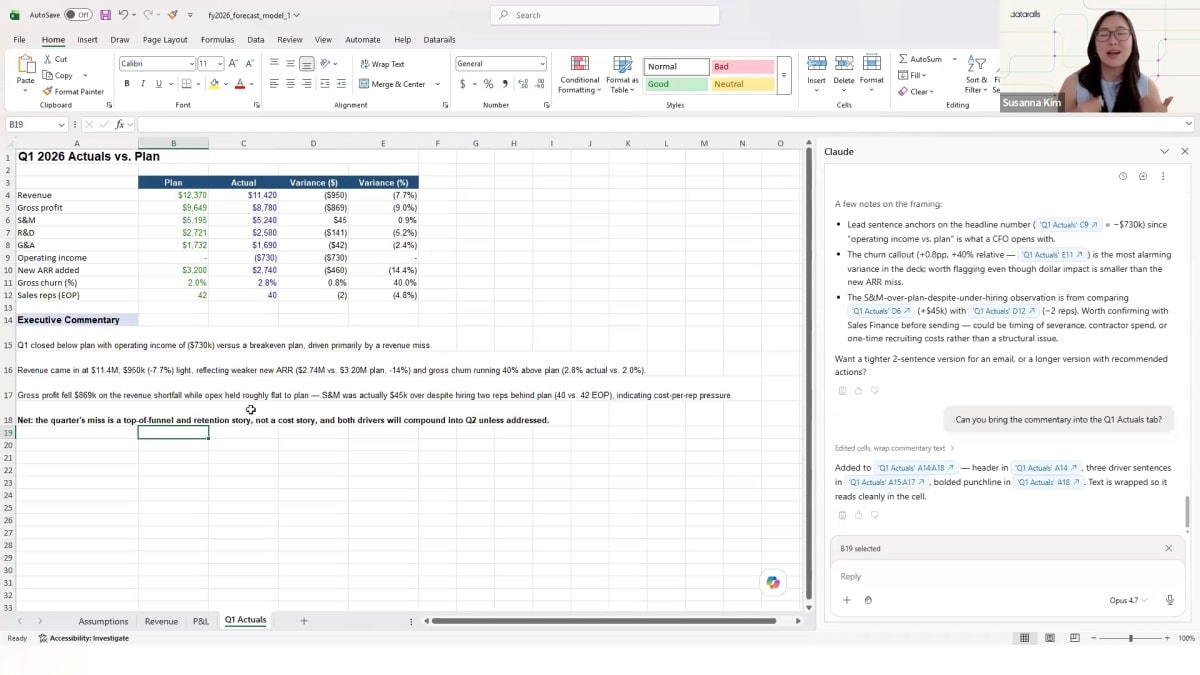Add a new sheet with plus icon

pos(304,621)
